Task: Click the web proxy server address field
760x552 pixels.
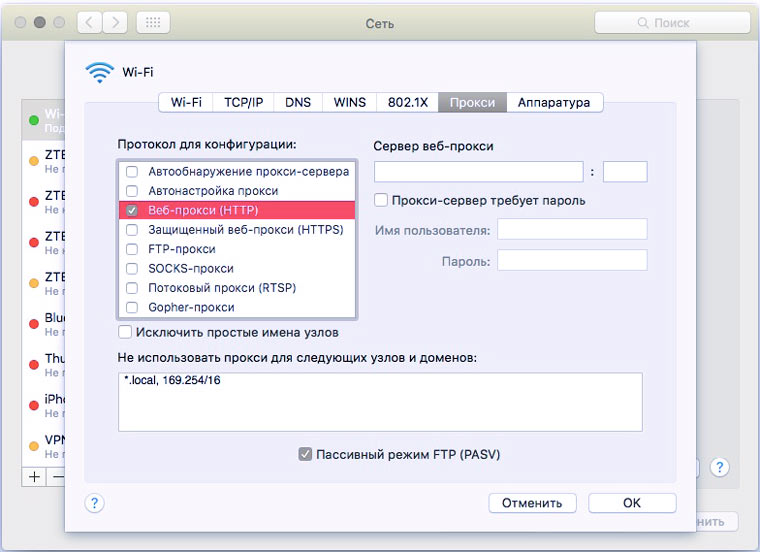Action: (x=478, y=172)
